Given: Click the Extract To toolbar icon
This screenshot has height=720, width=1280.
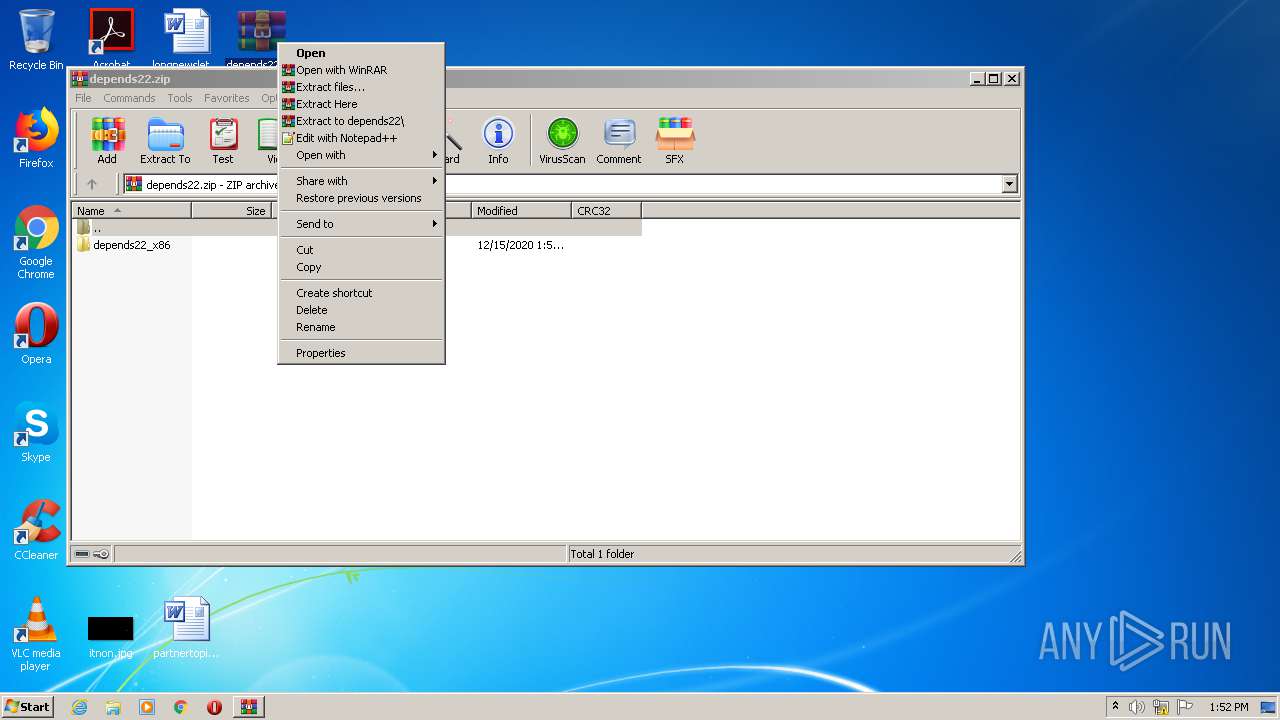Looking at the screenshot, I should pyautogui.click(x=165, y=141).
